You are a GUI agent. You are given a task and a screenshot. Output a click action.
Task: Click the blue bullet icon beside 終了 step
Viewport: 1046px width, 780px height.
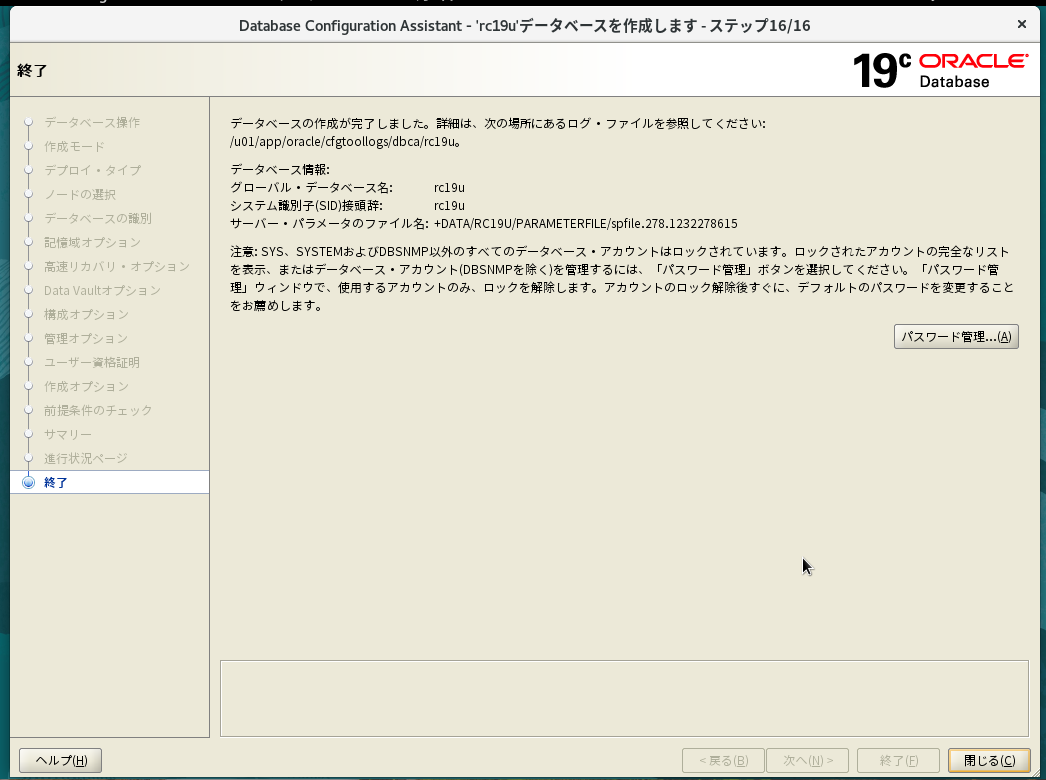(28, 482)
